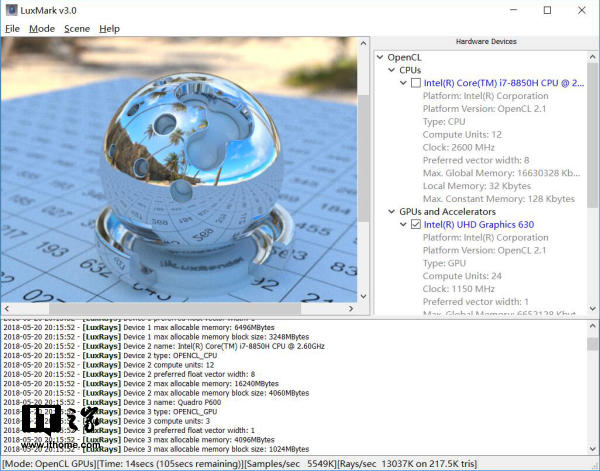Click the 'Compute Units: 24' row

(x=462, y=276)
